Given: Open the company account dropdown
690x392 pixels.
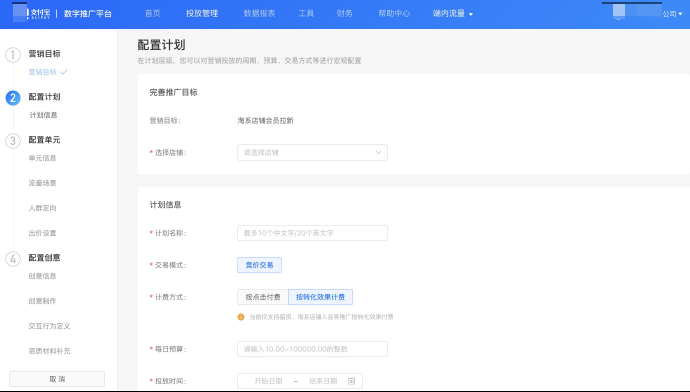Looking at the screenshot, I should 673,14.
